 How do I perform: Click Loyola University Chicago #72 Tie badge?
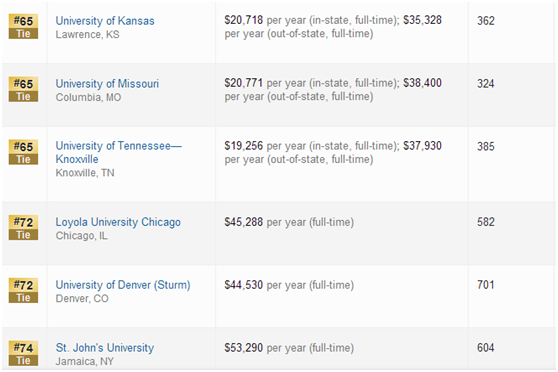point(23,227)
